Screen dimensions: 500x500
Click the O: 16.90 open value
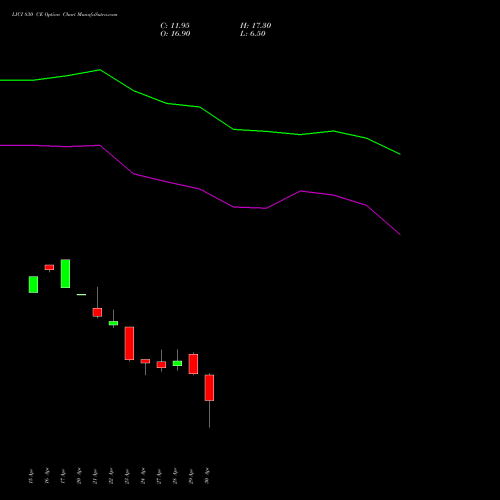175,34
